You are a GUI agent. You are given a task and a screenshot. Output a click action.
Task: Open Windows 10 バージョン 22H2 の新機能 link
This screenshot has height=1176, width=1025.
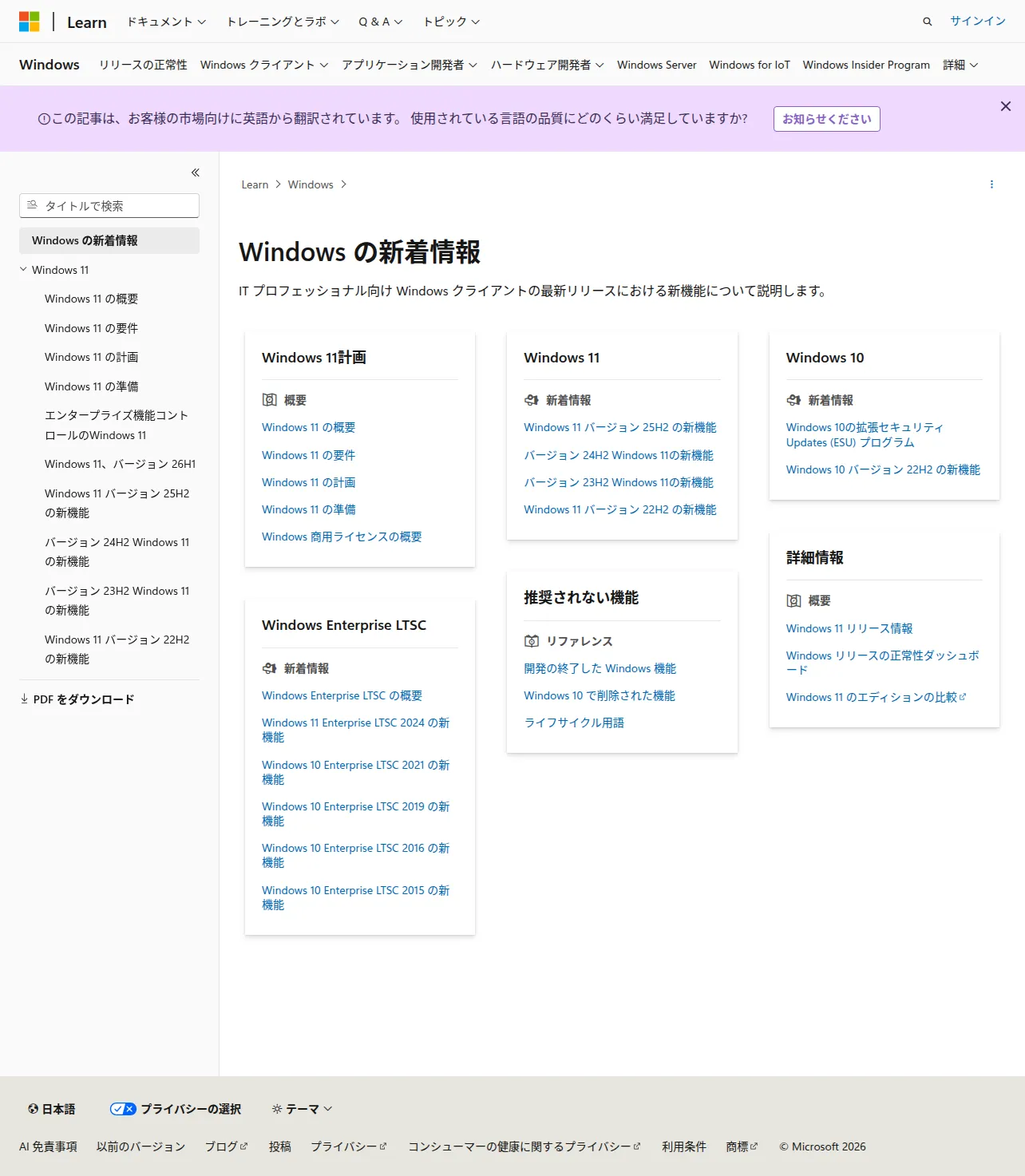tap(883, 469)
